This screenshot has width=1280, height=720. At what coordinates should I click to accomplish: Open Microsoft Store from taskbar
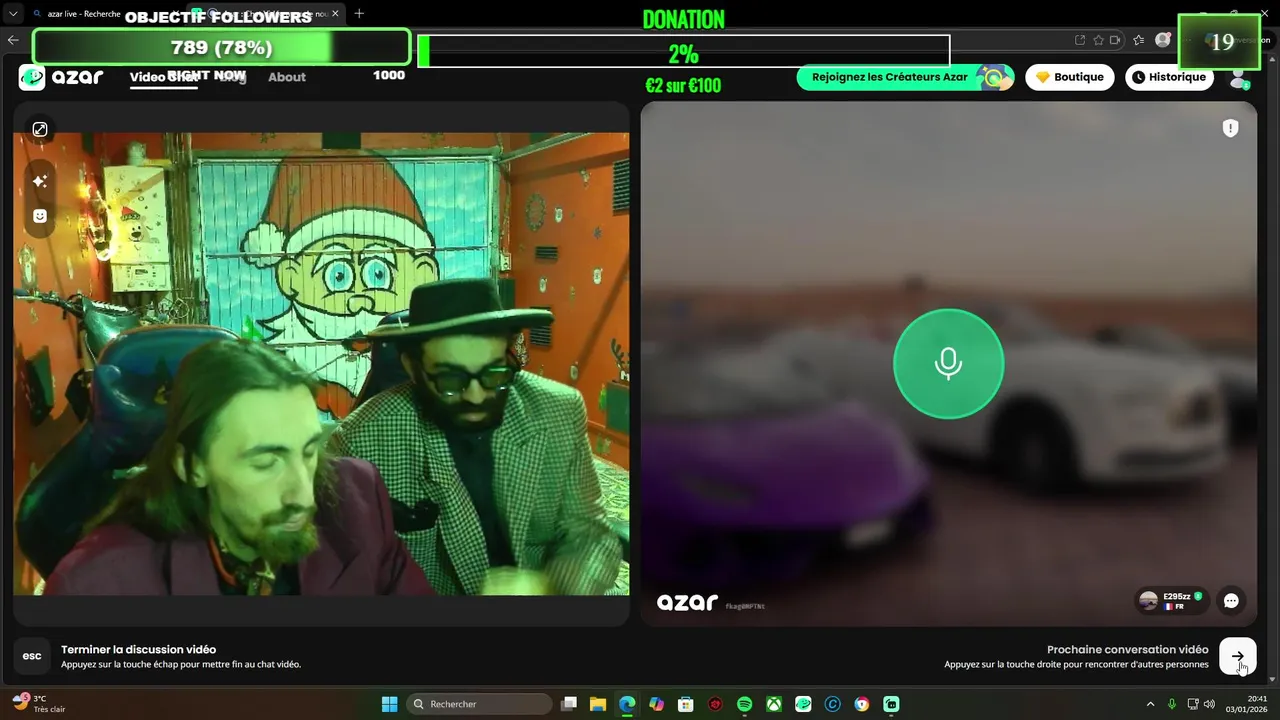click(685, 704)
